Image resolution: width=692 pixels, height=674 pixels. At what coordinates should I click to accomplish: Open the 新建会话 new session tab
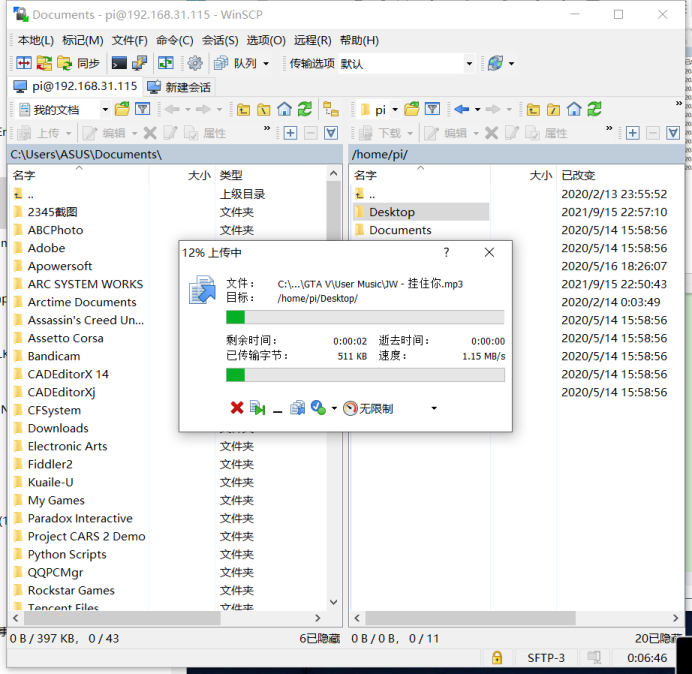pyautogui.click(x=179, y=87)
